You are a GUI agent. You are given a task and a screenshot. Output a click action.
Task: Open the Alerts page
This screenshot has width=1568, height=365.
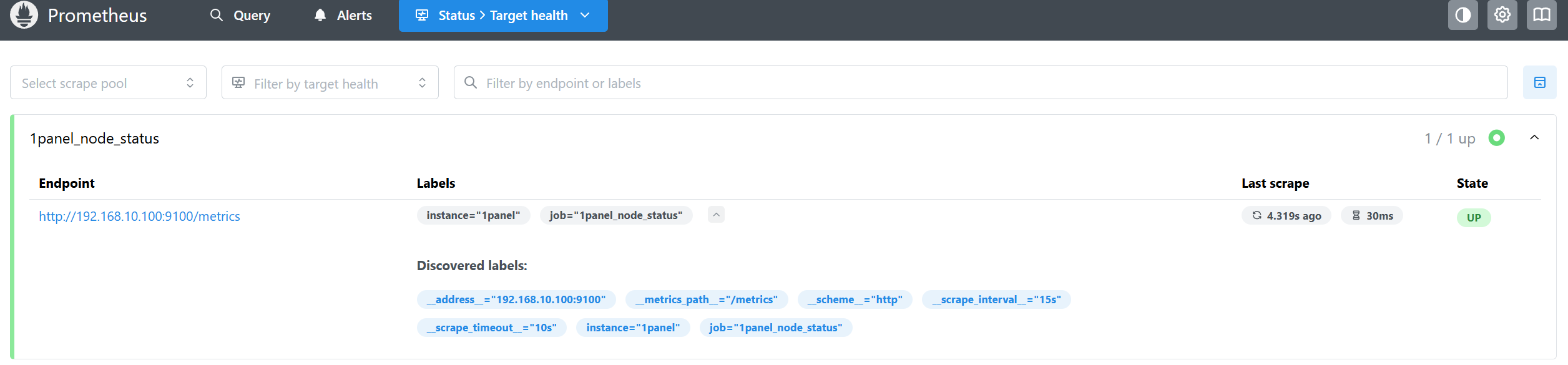click(343, 16)
